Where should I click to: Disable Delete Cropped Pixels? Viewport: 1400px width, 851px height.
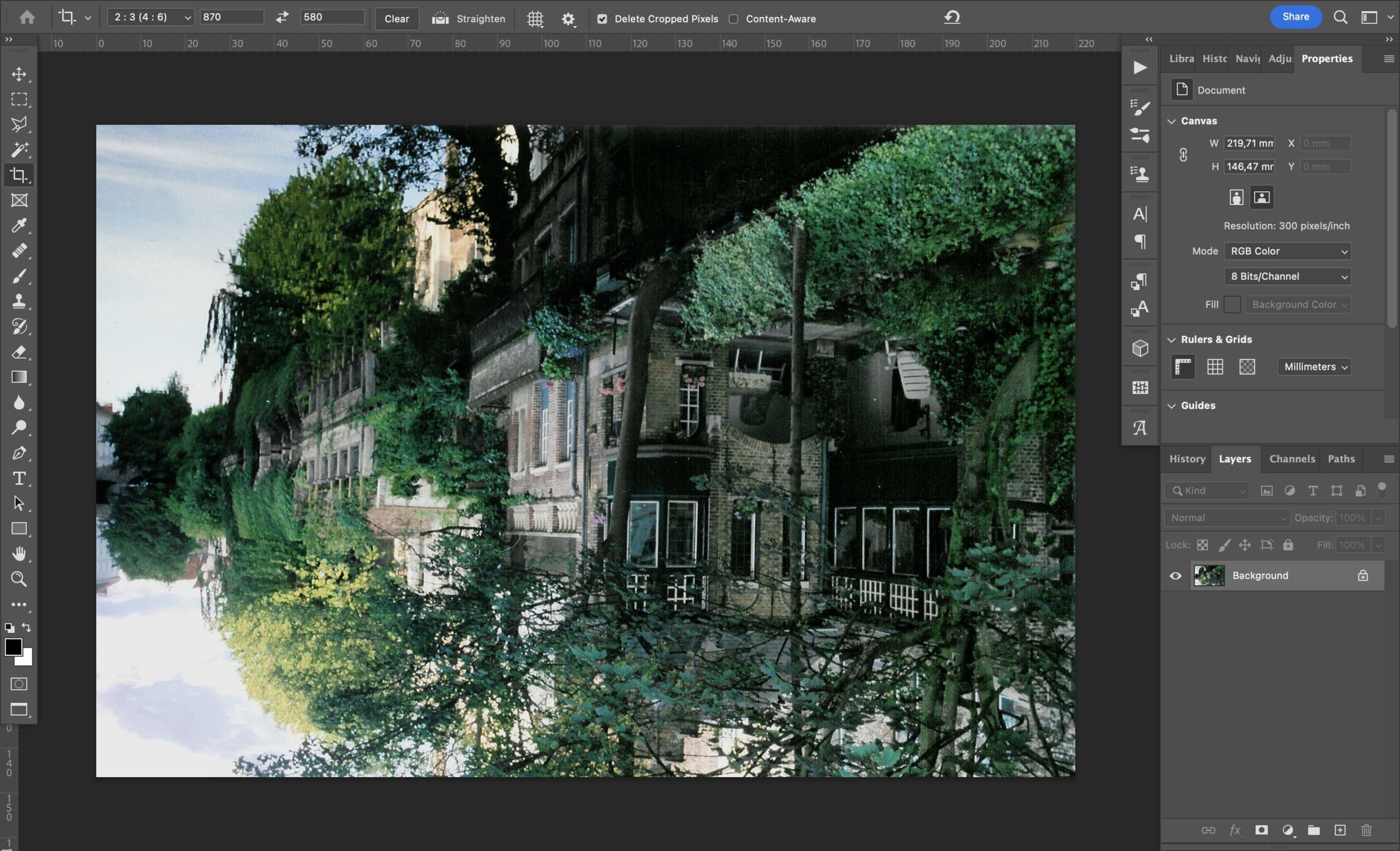coord(602,19)
